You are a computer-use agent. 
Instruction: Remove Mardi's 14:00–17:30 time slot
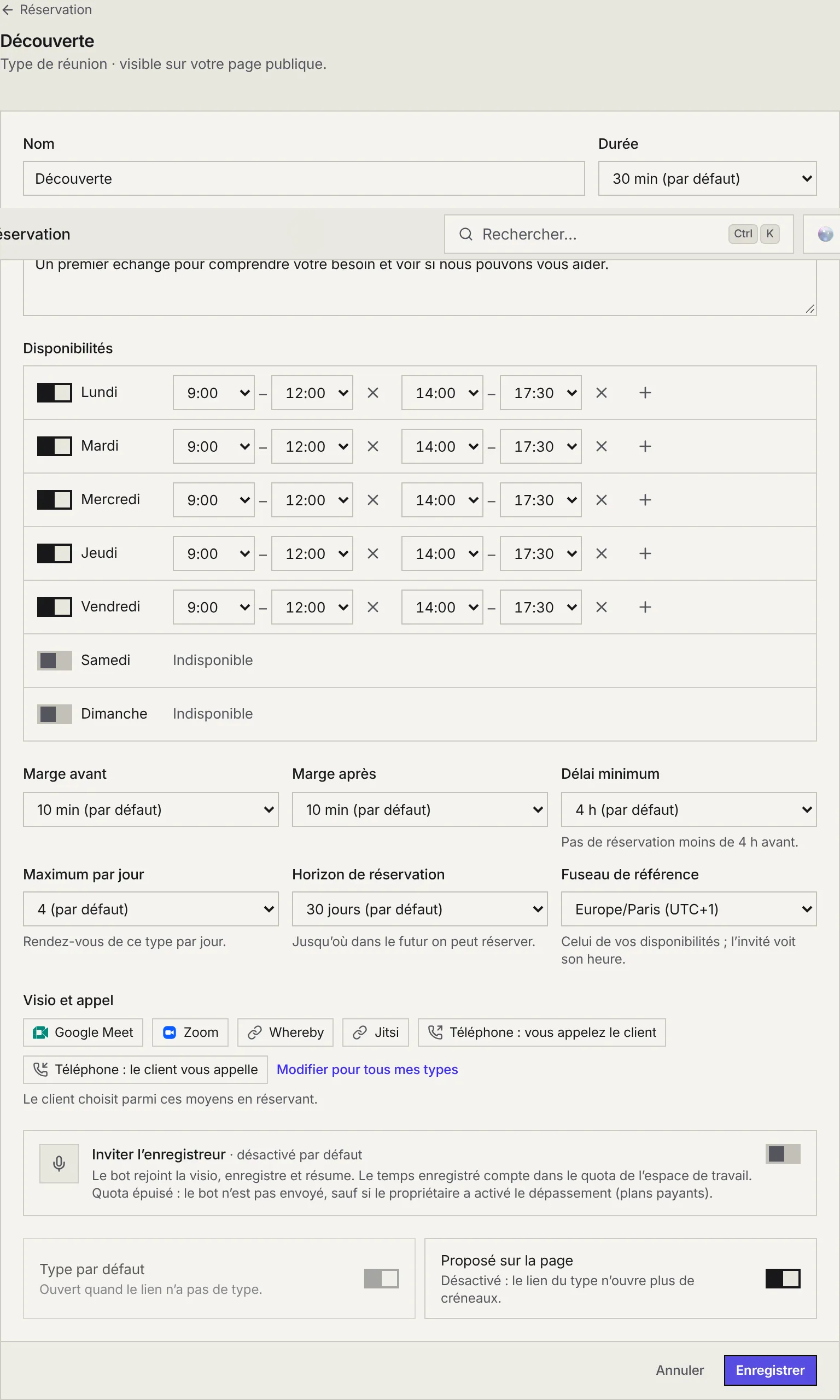coord(601,446)
